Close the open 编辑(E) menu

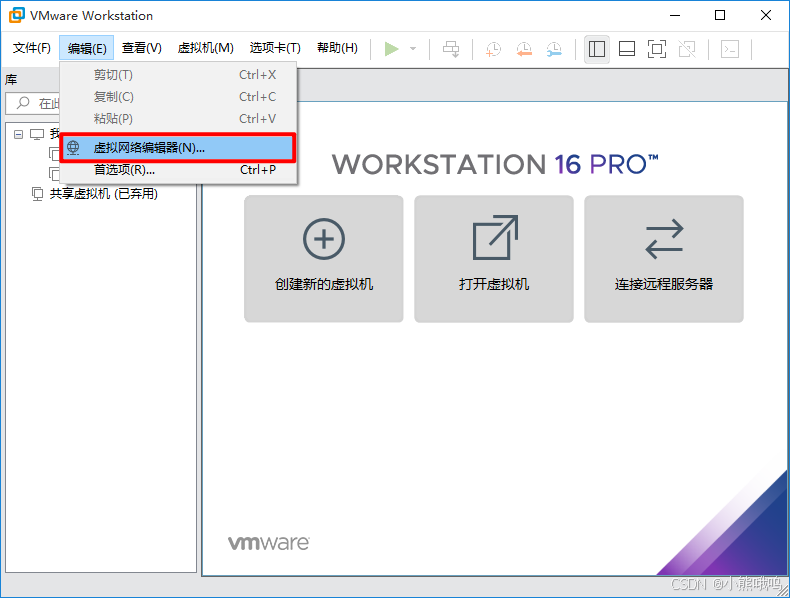click(87, 48)
